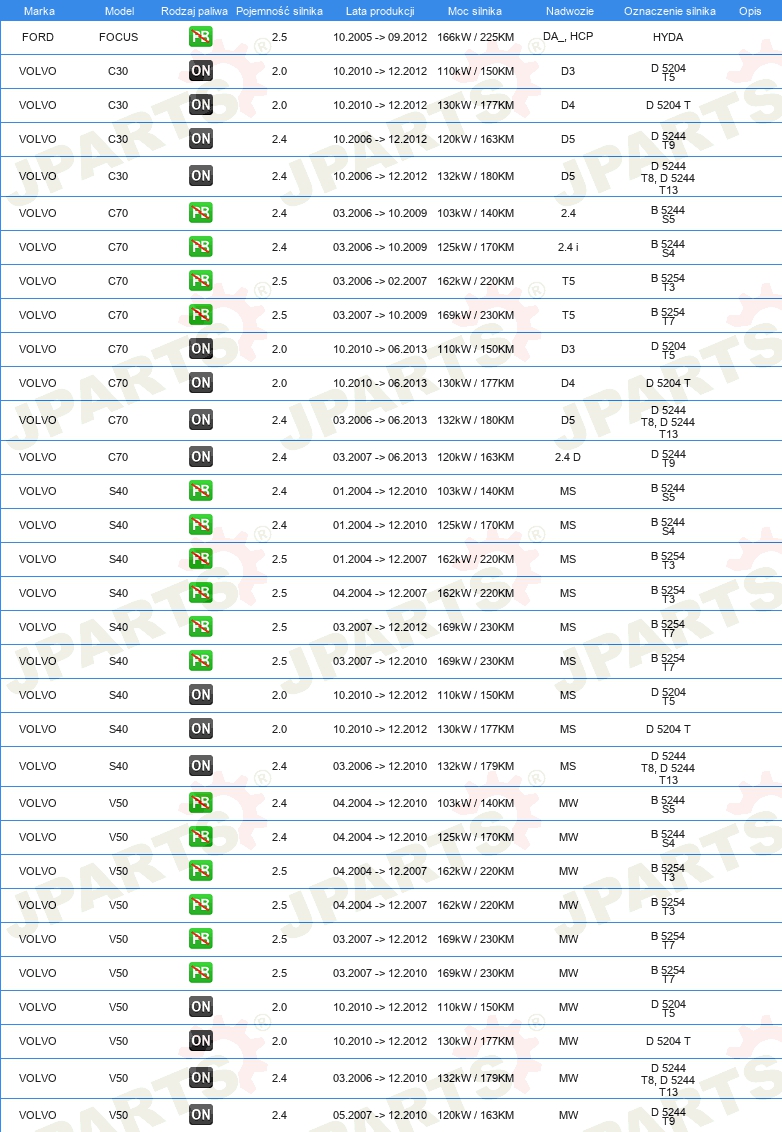
Task: Select the D3 body cell in Volvo C30 row
Action: coord(568,71)
